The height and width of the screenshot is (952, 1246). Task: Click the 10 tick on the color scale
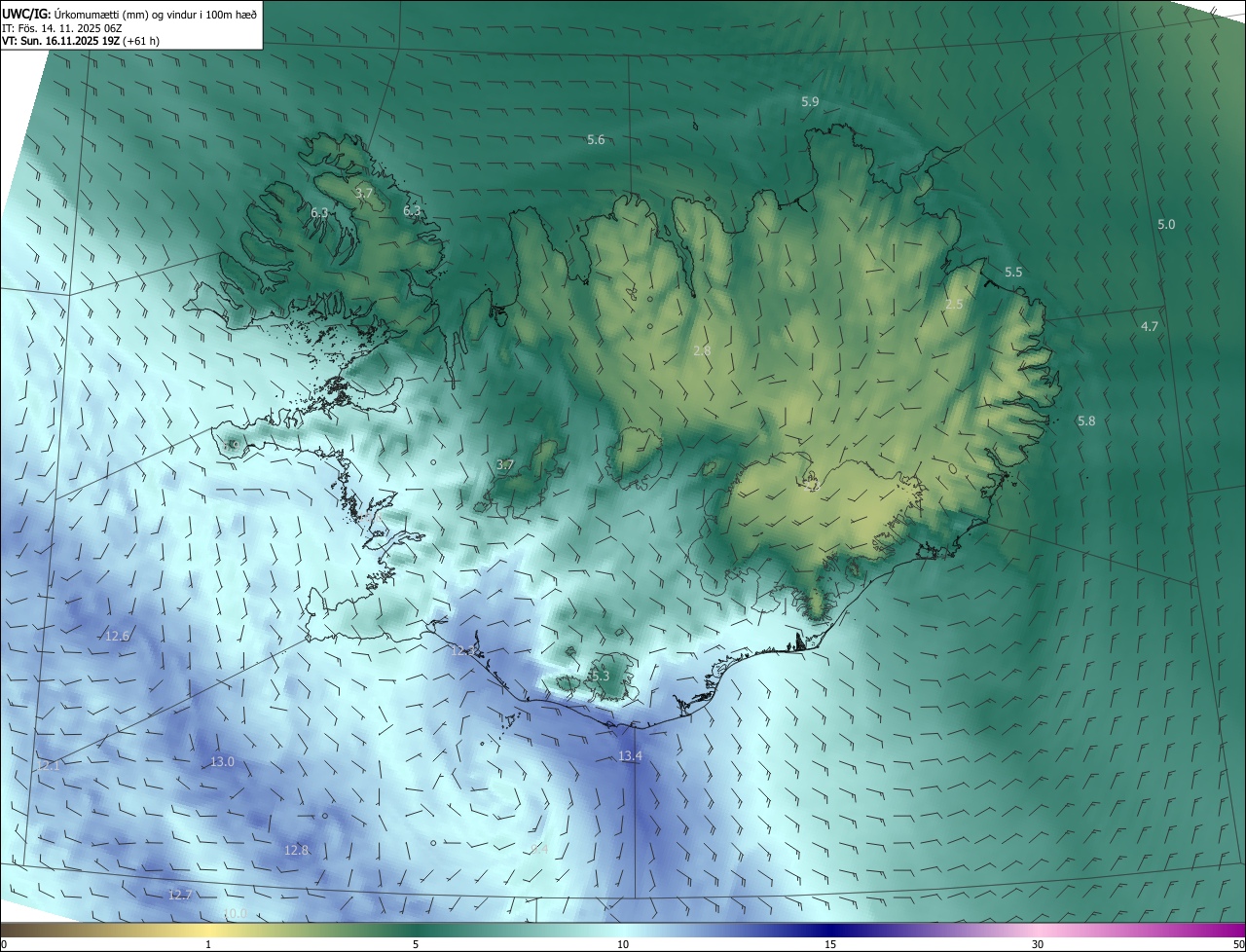coord(623,944)
